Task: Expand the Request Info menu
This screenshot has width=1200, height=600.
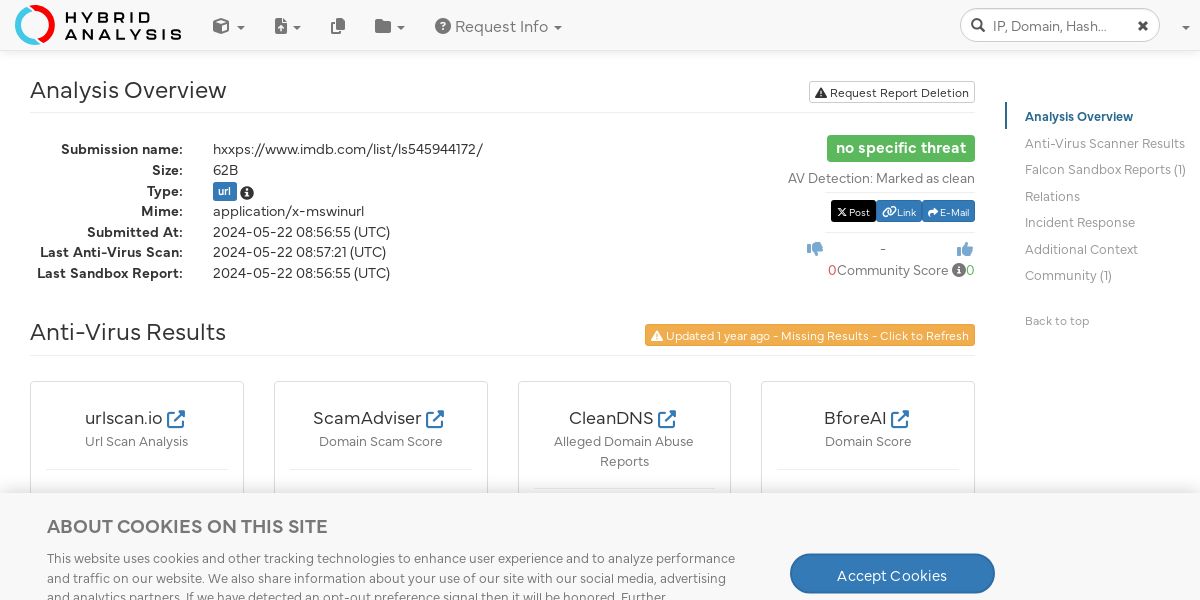Action: [x=498, y=27]
